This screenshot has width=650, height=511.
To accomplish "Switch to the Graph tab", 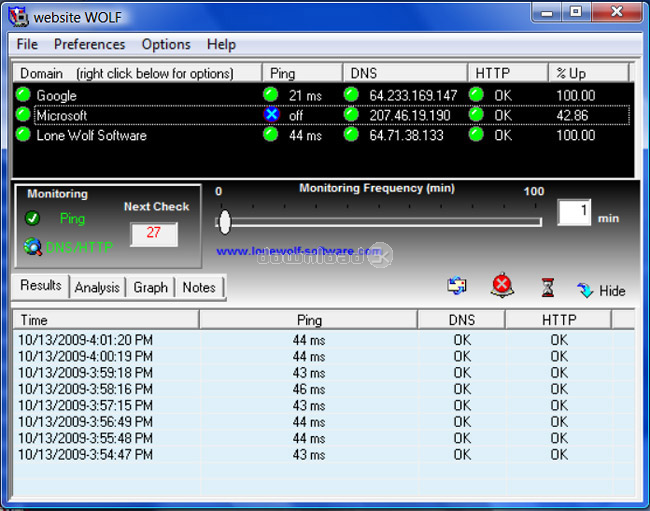I will [150, 287].
